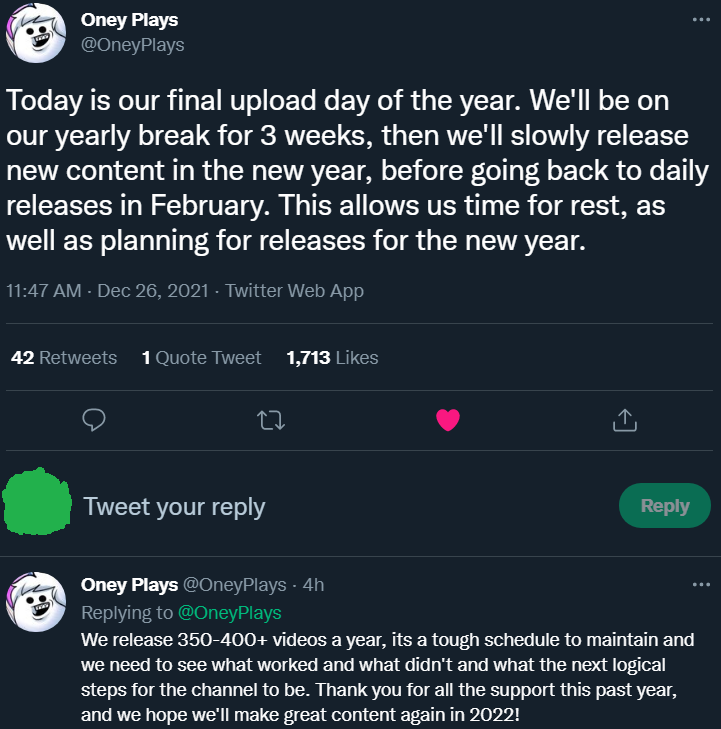Image resolution: width=721 pixels, height=729 pixels.
Task: View the 1,713 Likes list
Action: coord(332,358)
